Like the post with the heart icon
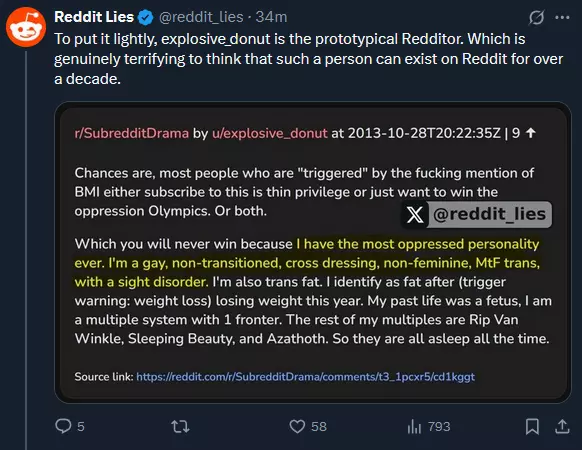This screenshot has height=450, width=582. tap(297, 426)
